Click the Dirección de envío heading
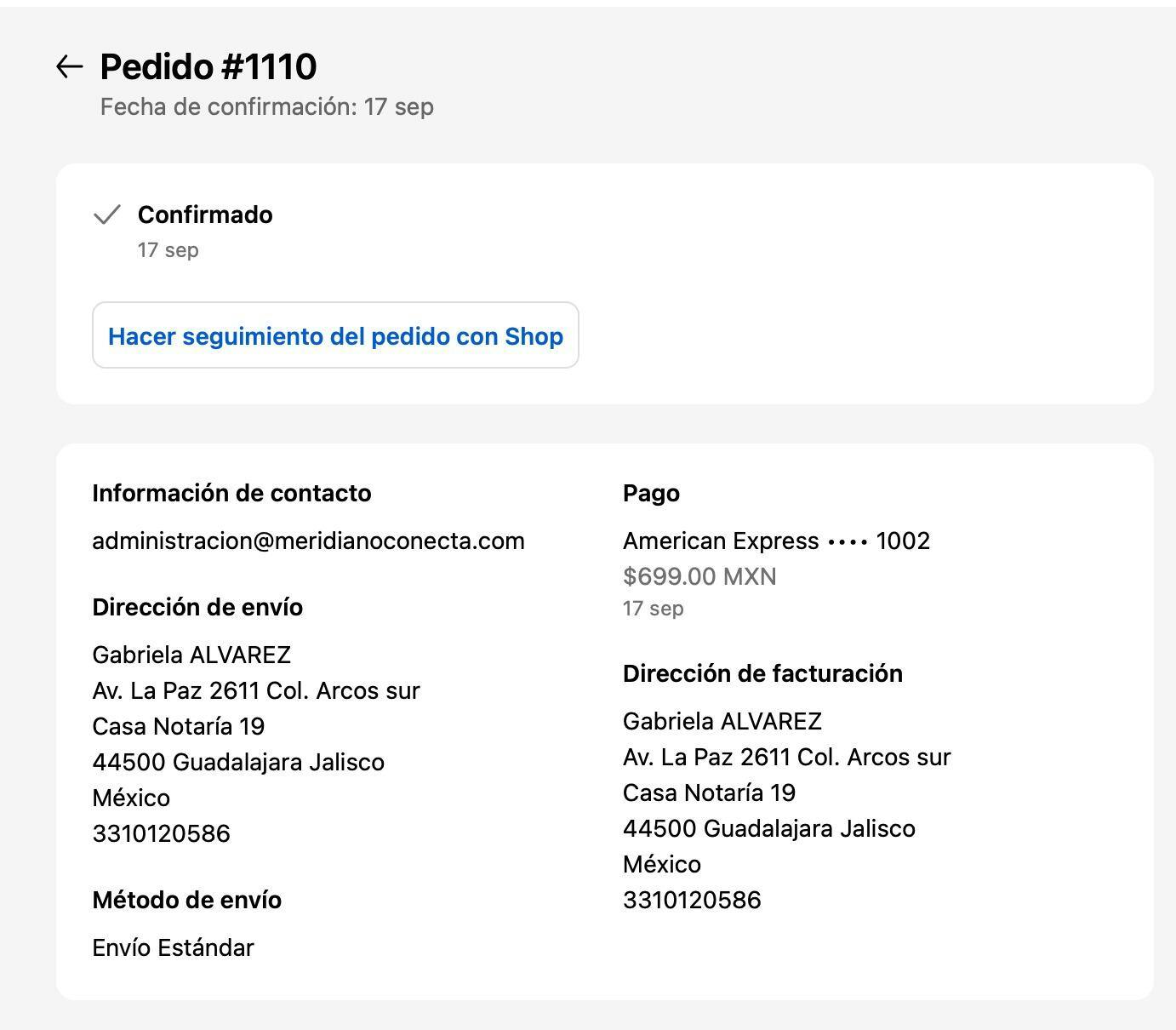The height and width of the screenshot is (1030, 1176). point(197,607)
